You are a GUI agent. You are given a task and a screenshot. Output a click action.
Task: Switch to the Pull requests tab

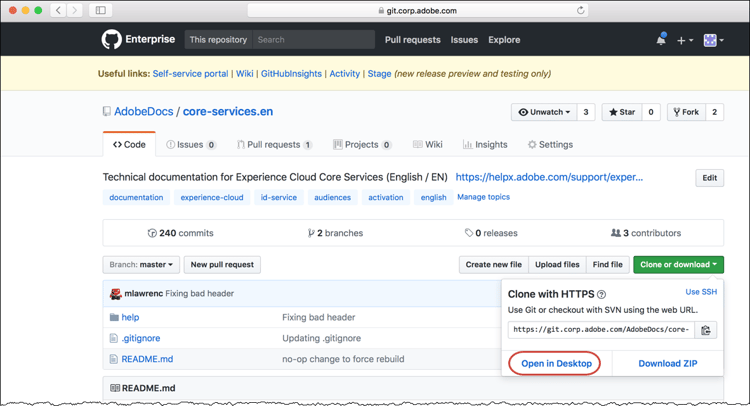pos(275,144)
